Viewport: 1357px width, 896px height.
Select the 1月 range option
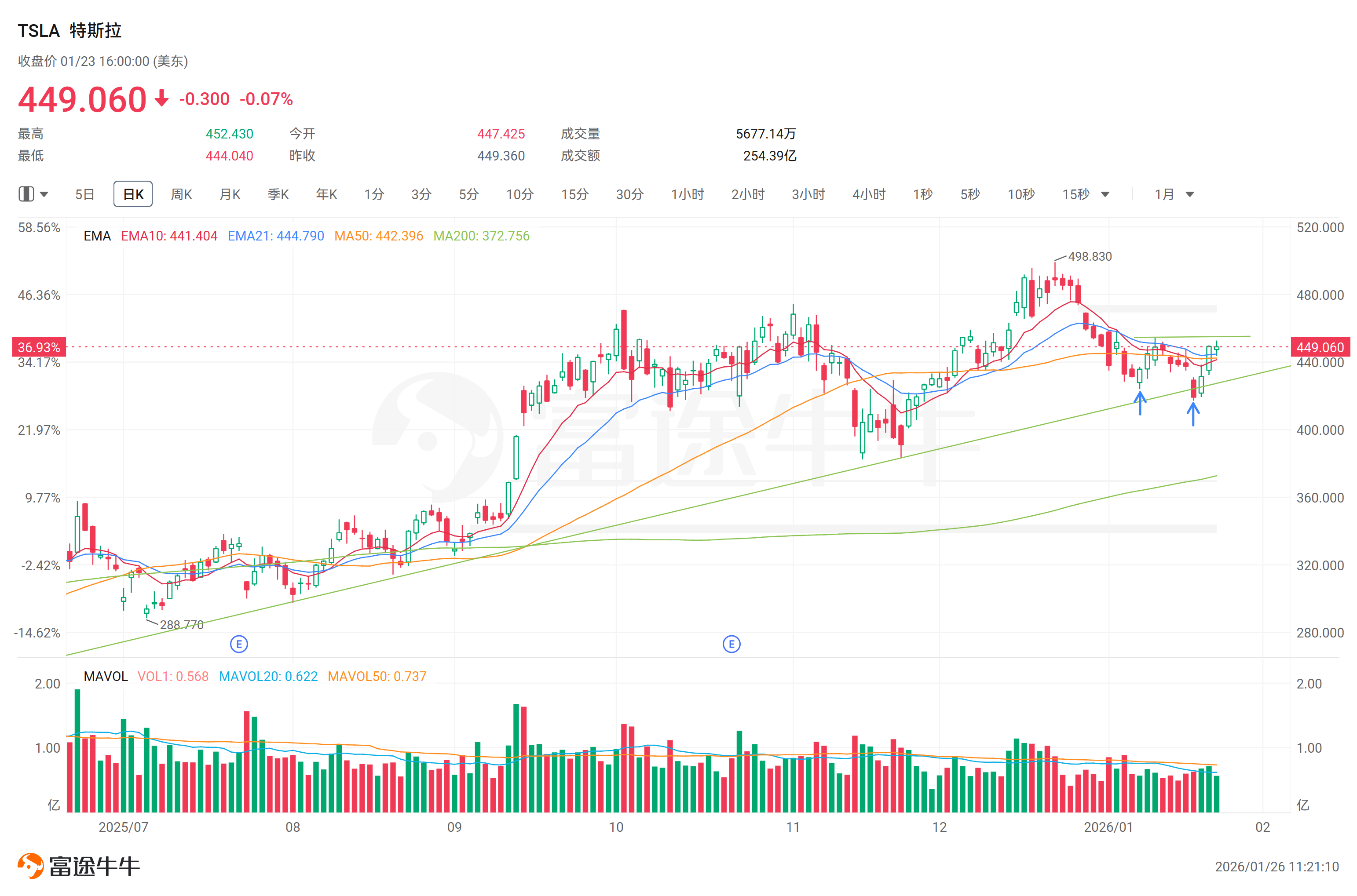pyautogui.click(x=1164, y=194)
